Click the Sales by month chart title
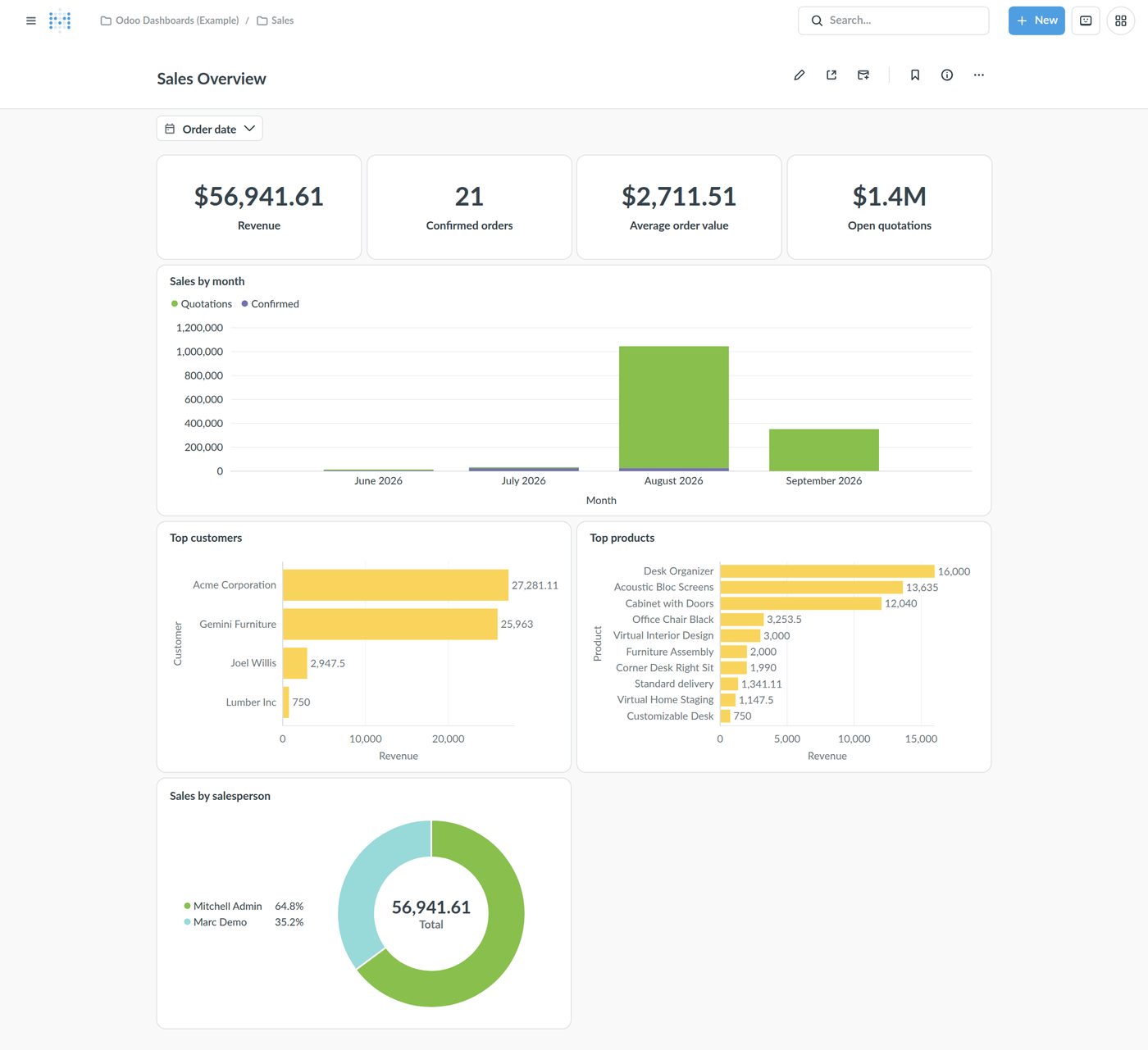This screenshot has width=1148, height=1050. pyautogui.click(x=207, y=281)
